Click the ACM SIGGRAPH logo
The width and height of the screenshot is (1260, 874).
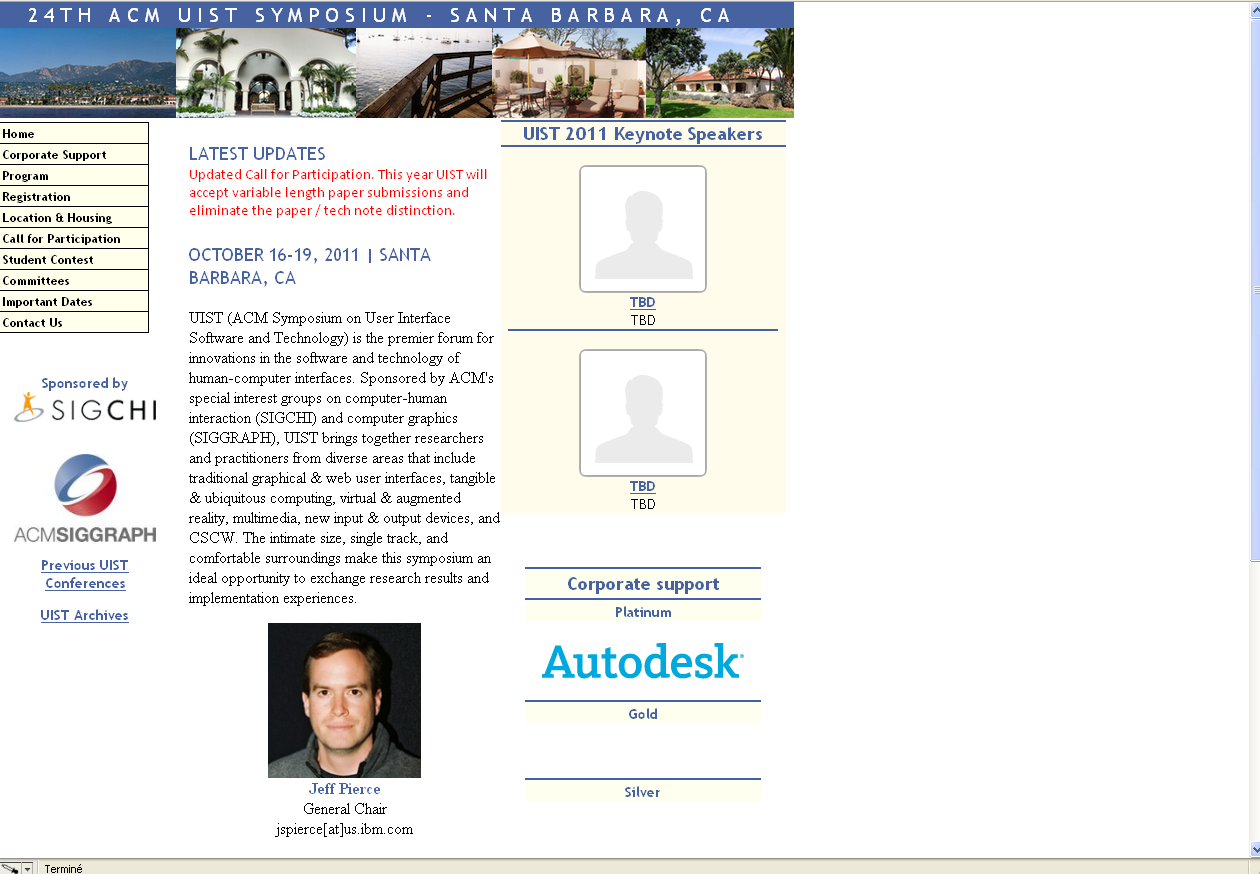pyautogui.click(x=85, y=498)
